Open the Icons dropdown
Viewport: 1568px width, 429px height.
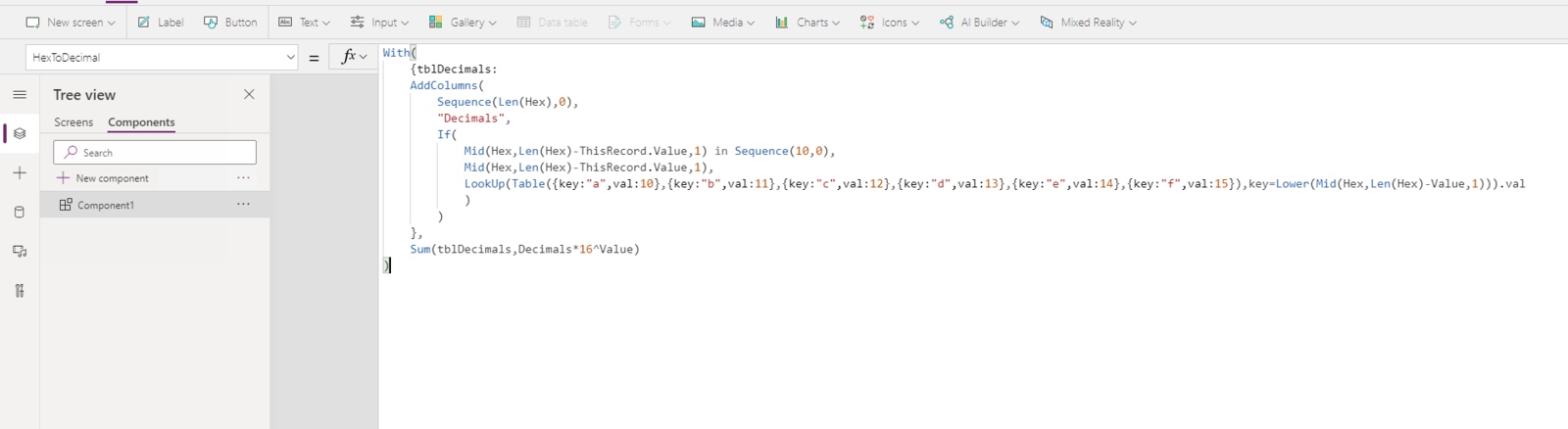click(890, 23)
